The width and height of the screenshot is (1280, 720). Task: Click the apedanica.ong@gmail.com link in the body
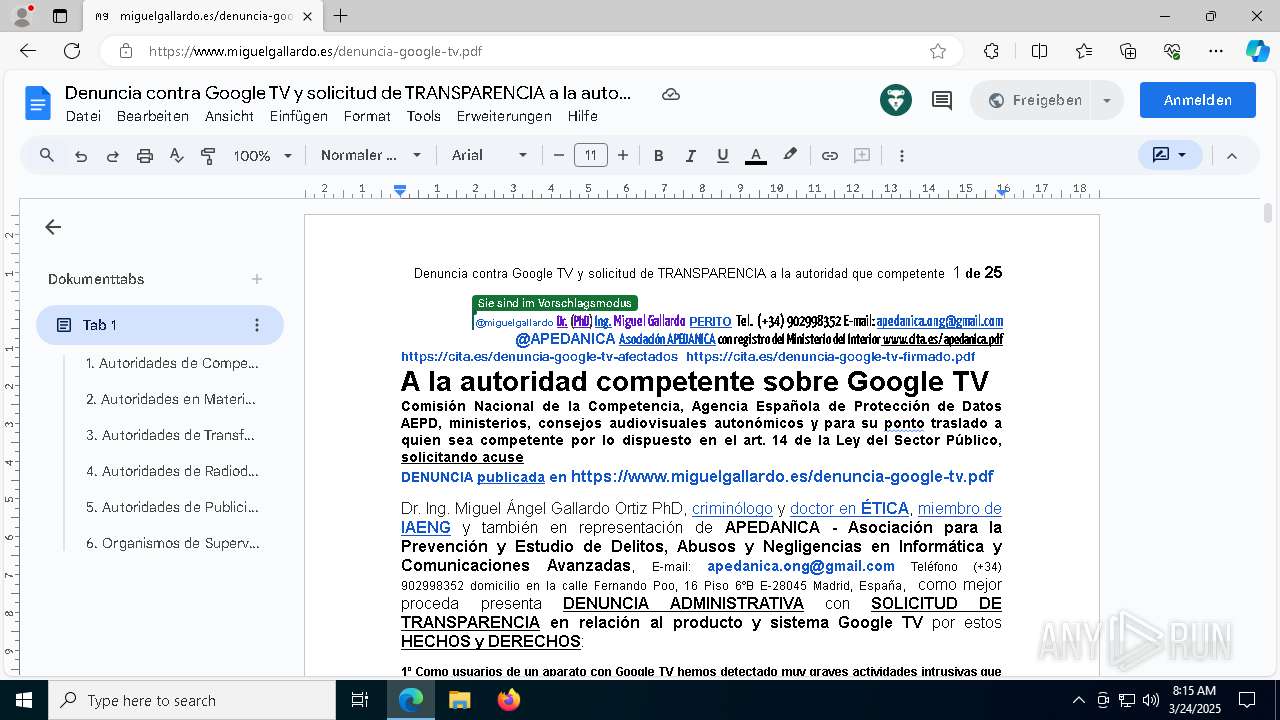[801, 566]
